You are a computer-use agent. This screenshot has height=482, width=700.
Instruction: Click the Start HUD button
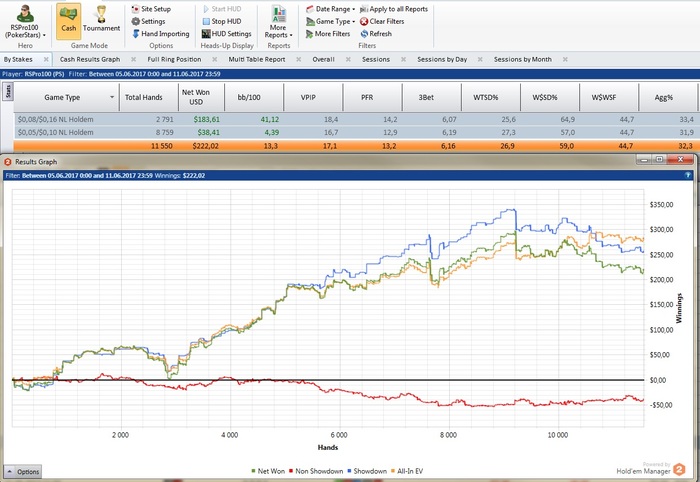pyautogui.click(x=221, y=9)
